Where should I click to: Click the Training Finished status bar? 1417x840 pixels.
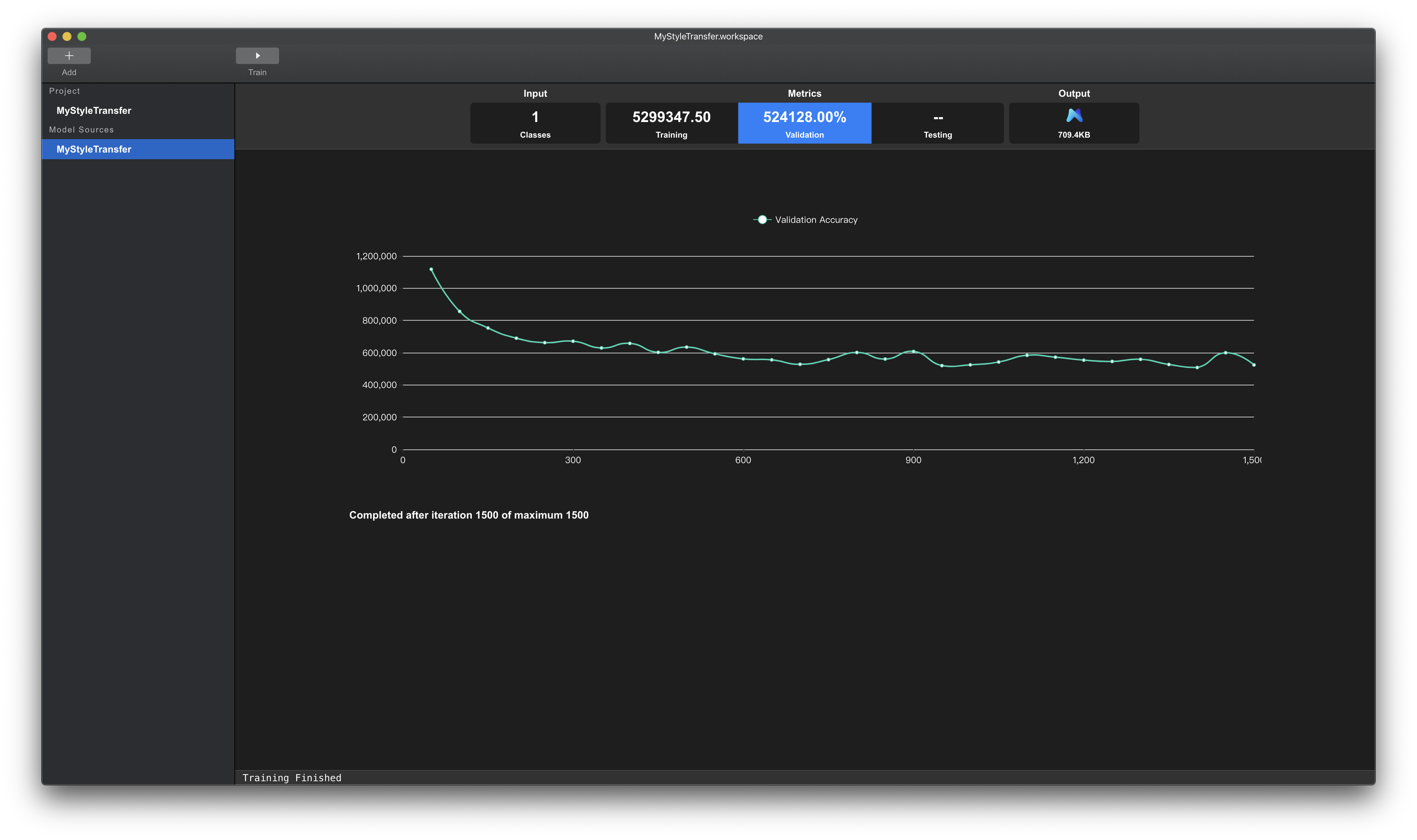(292, 778)
